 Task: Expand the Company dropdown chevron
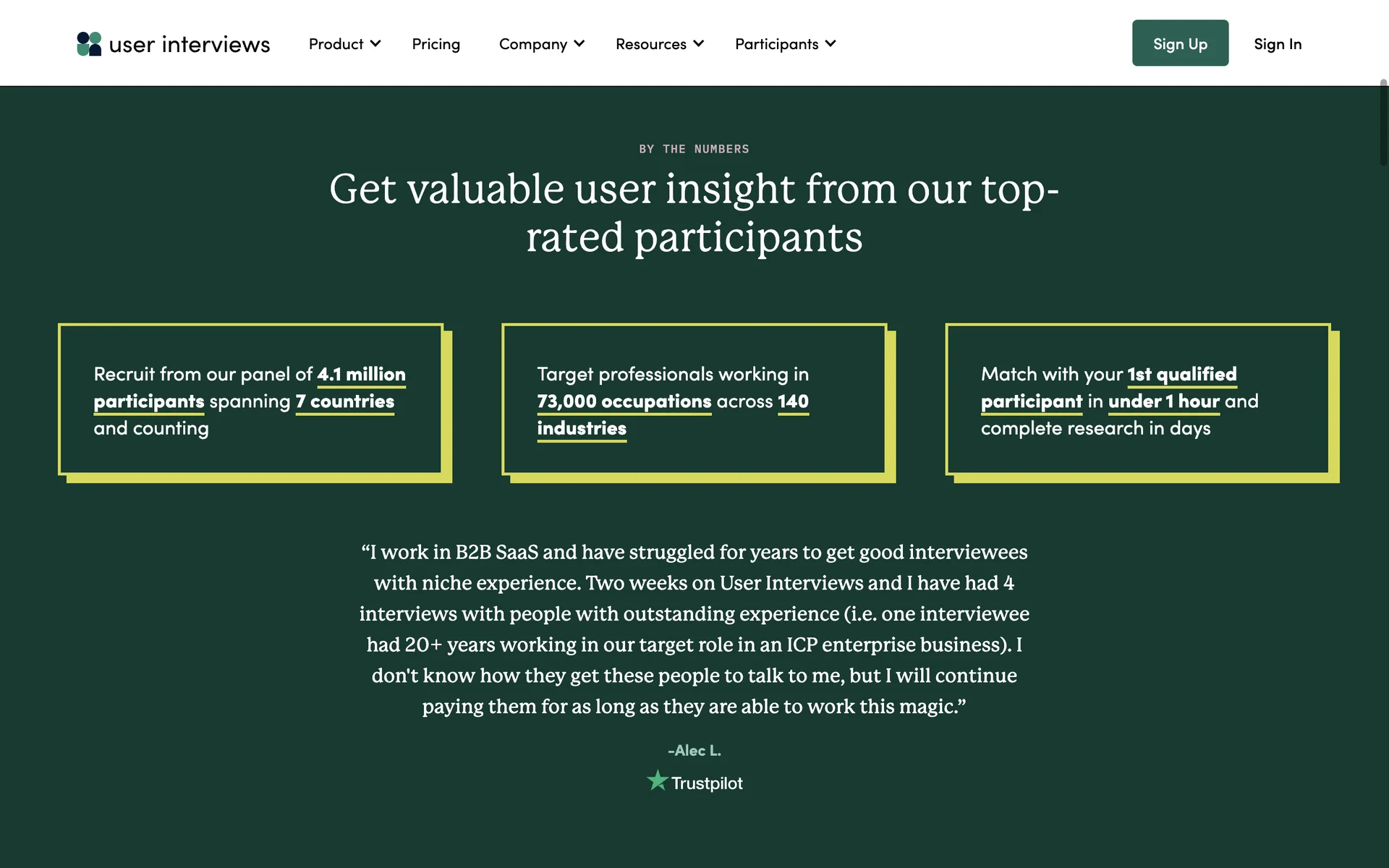(579, 43)
